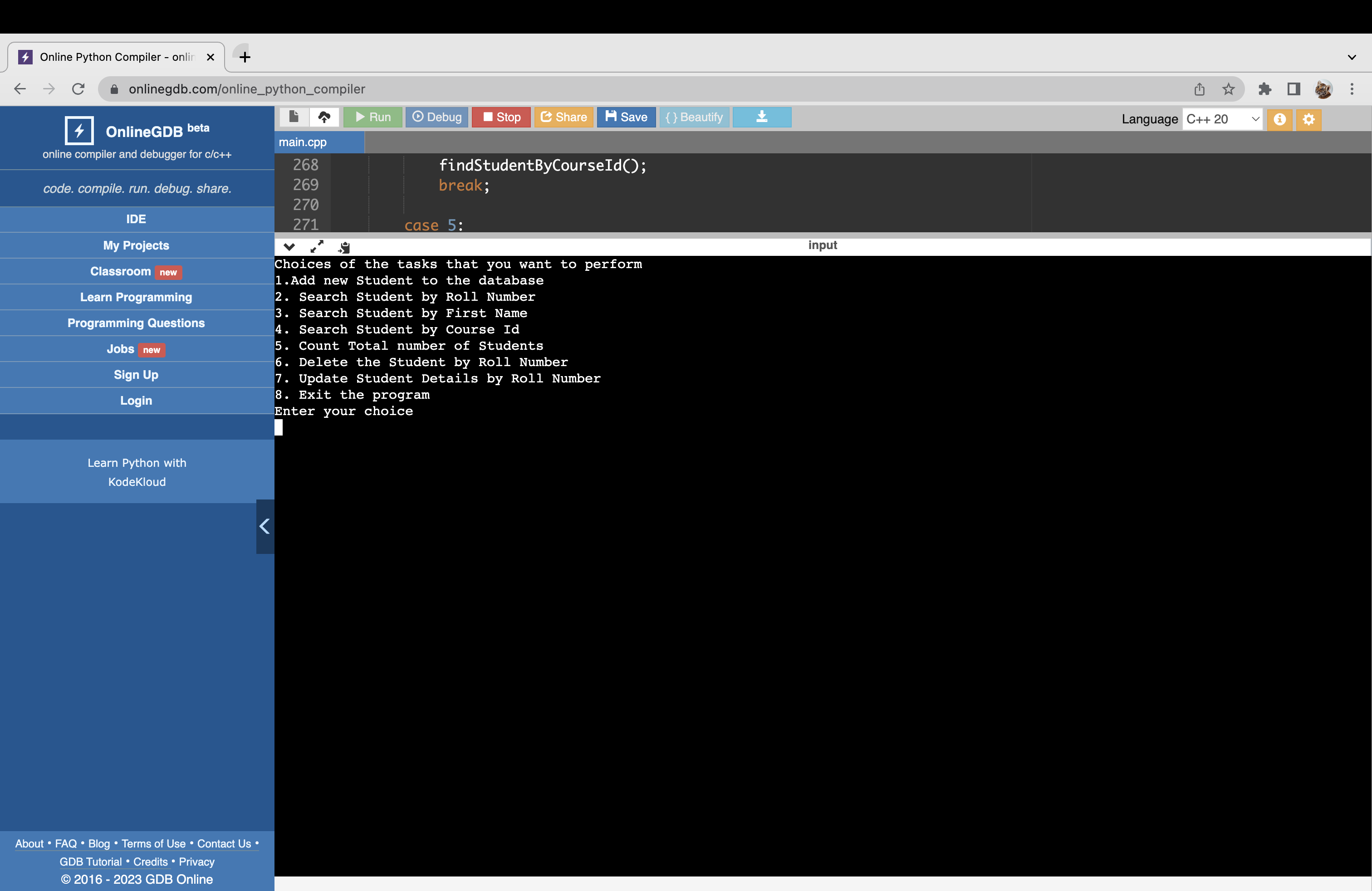Stop the running program
Viewport: 1372px width, 891px height.
point(500,117)
